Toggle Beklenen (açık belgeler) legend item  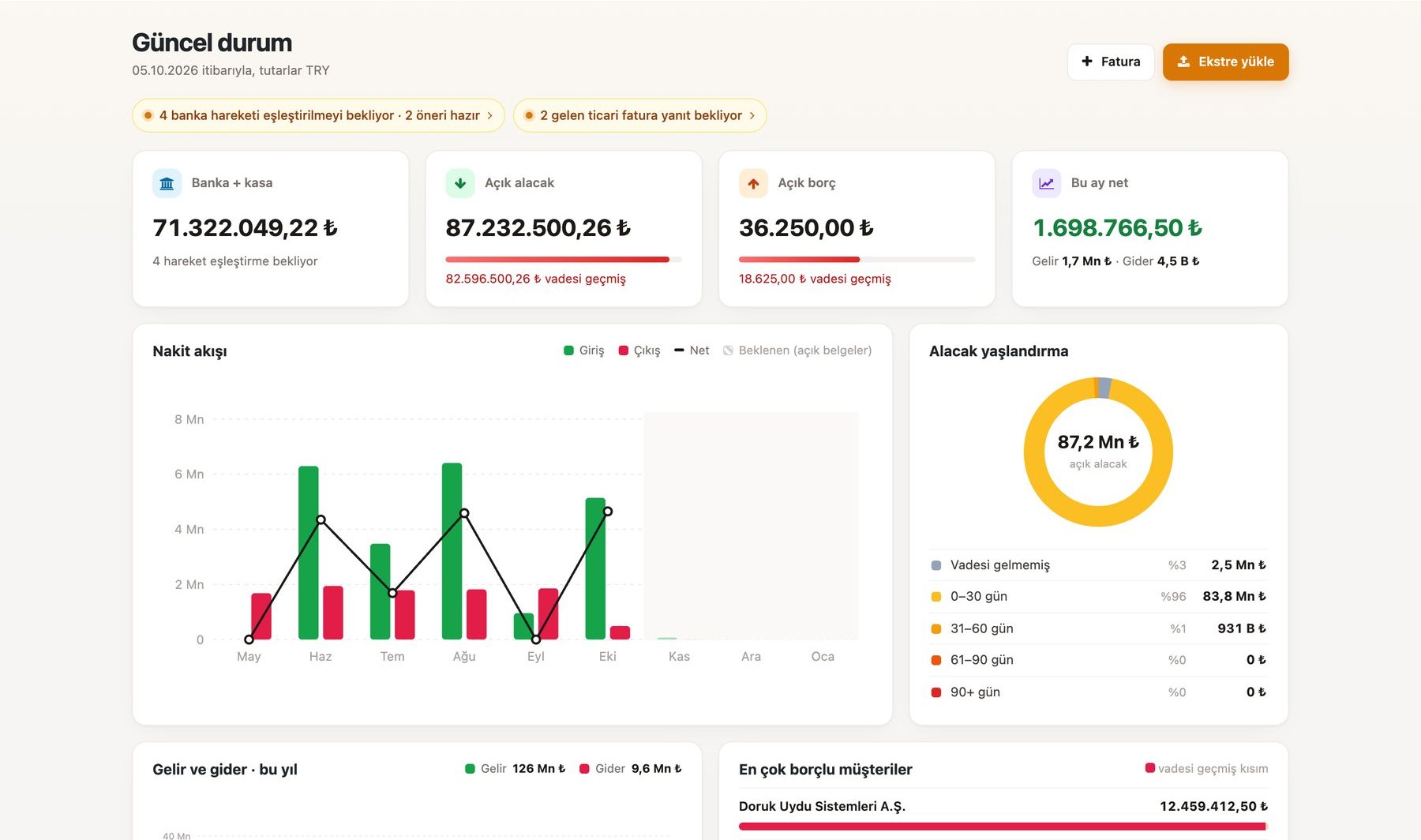tap(797, 351)
